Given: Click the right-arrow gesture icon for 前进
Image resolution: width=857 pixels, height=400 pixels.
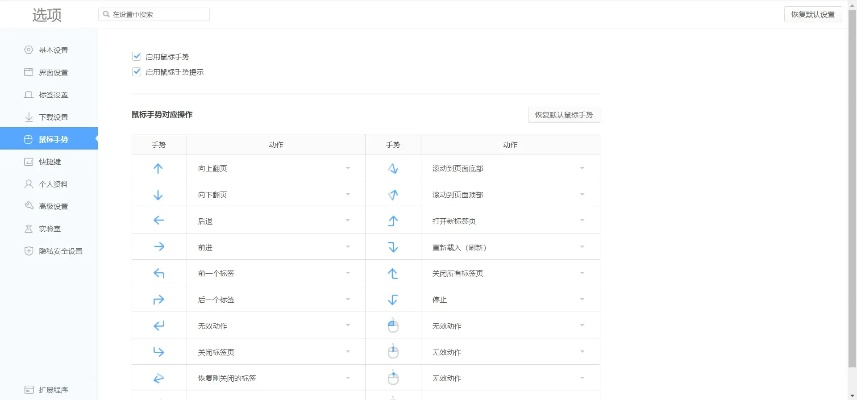Looking at the screenshot, I should [x=158, y=246].
